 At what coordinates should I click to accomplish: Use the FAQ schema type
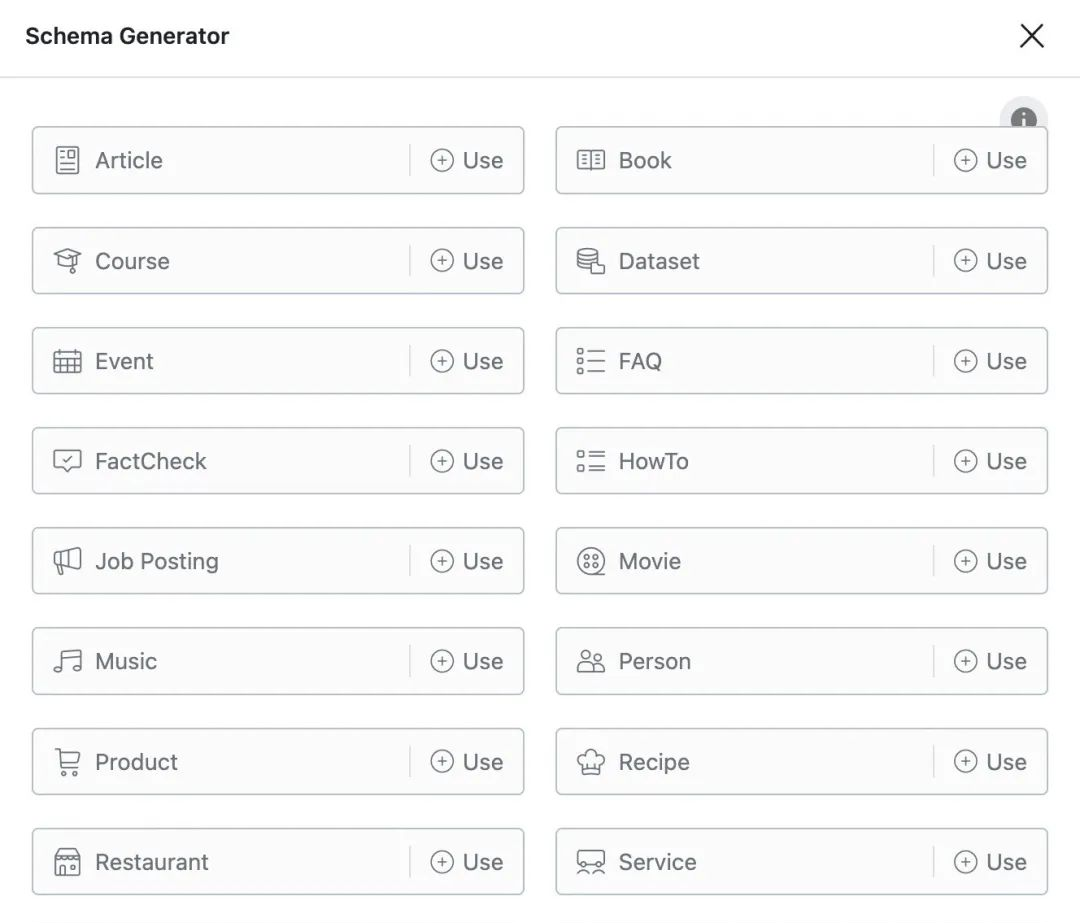point(990,361)
